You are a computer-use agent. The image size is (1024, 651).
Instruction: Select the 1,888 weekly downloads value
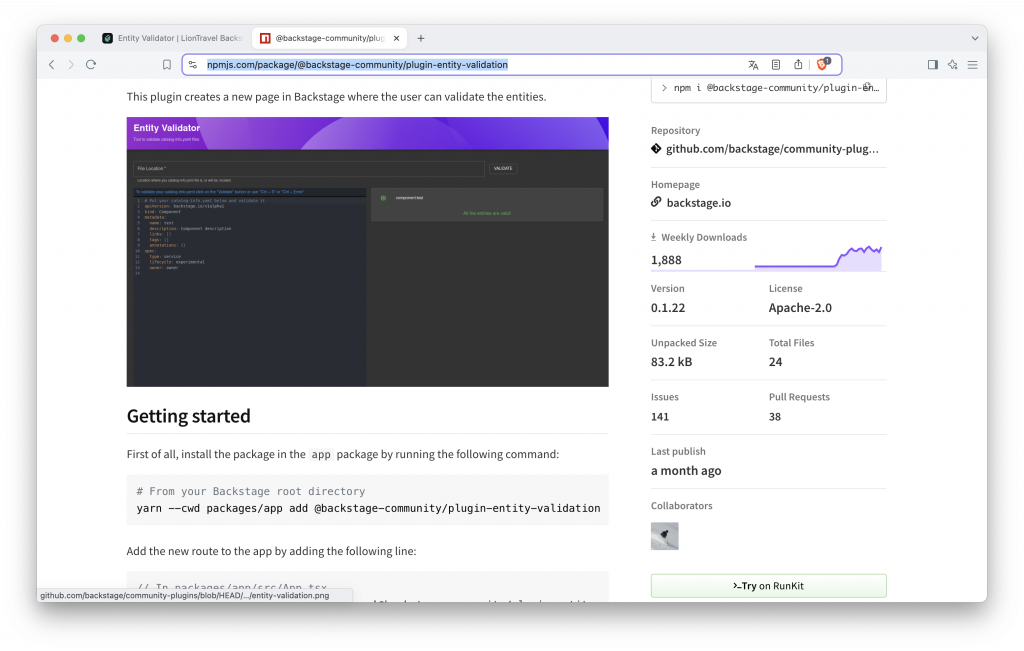666,260
